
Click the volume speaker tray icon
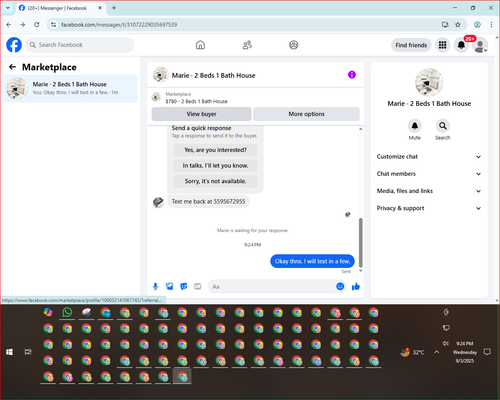pyautogui.click(x=446, y=343)
